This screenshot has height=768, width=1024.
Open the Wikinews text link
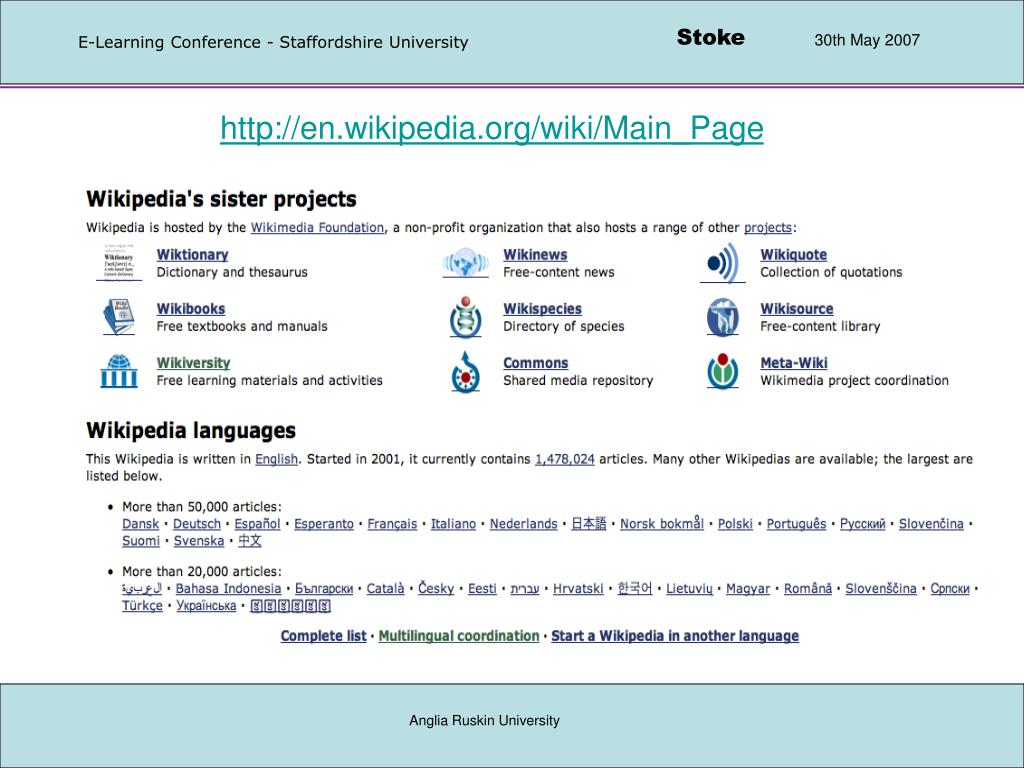coord(536,255)
